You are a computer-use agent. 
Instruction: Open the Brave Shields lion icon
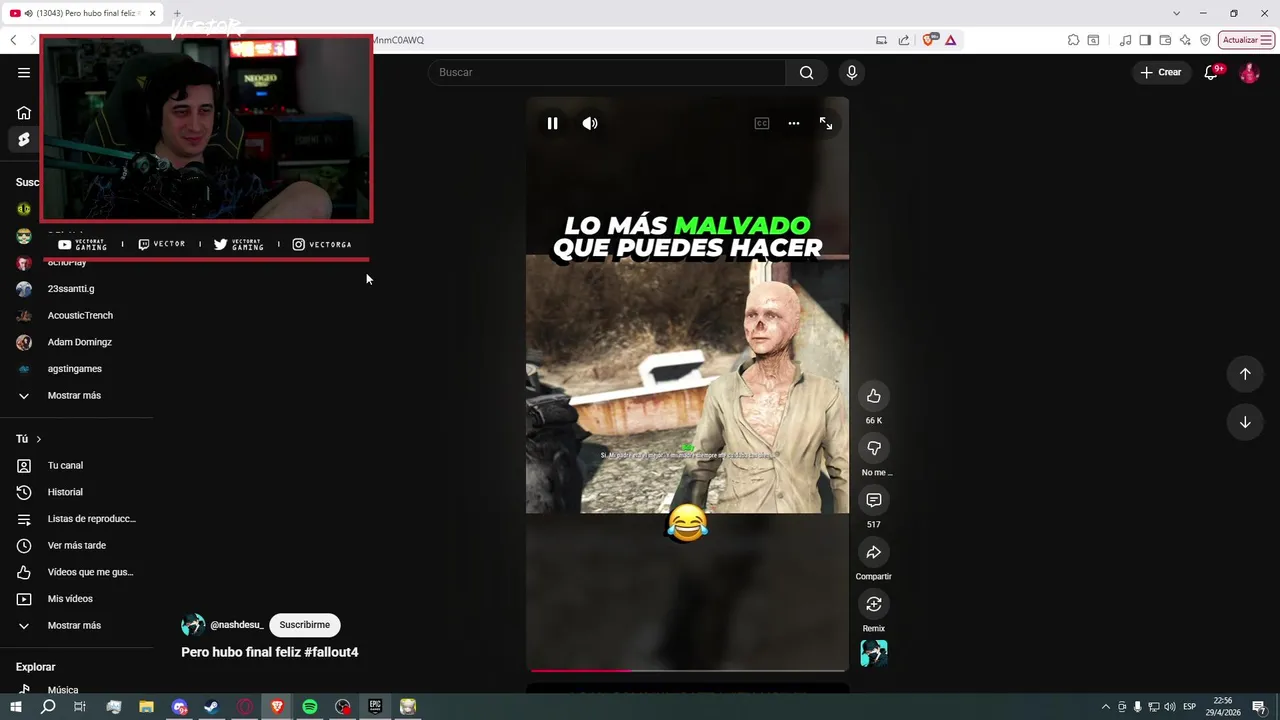[930, 40]
